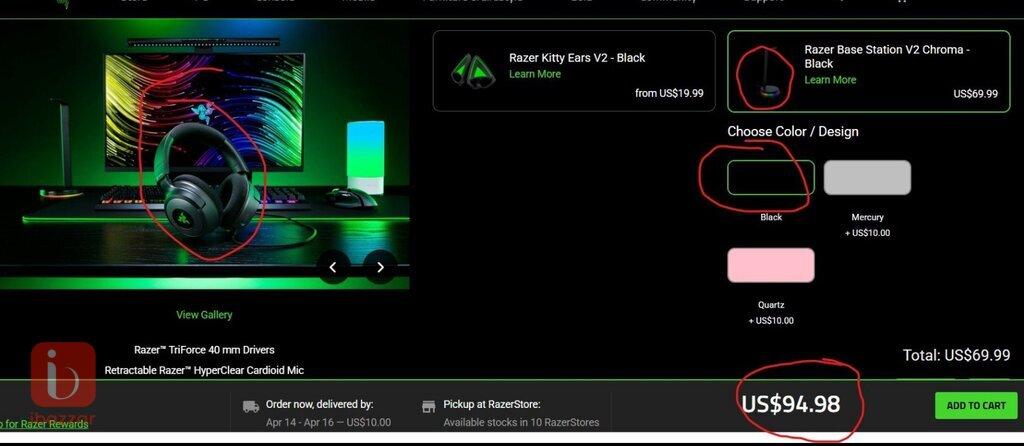Click the Base Station stand product icon
The width and height of the screenshot is (1024, 446).
[765, 77]
